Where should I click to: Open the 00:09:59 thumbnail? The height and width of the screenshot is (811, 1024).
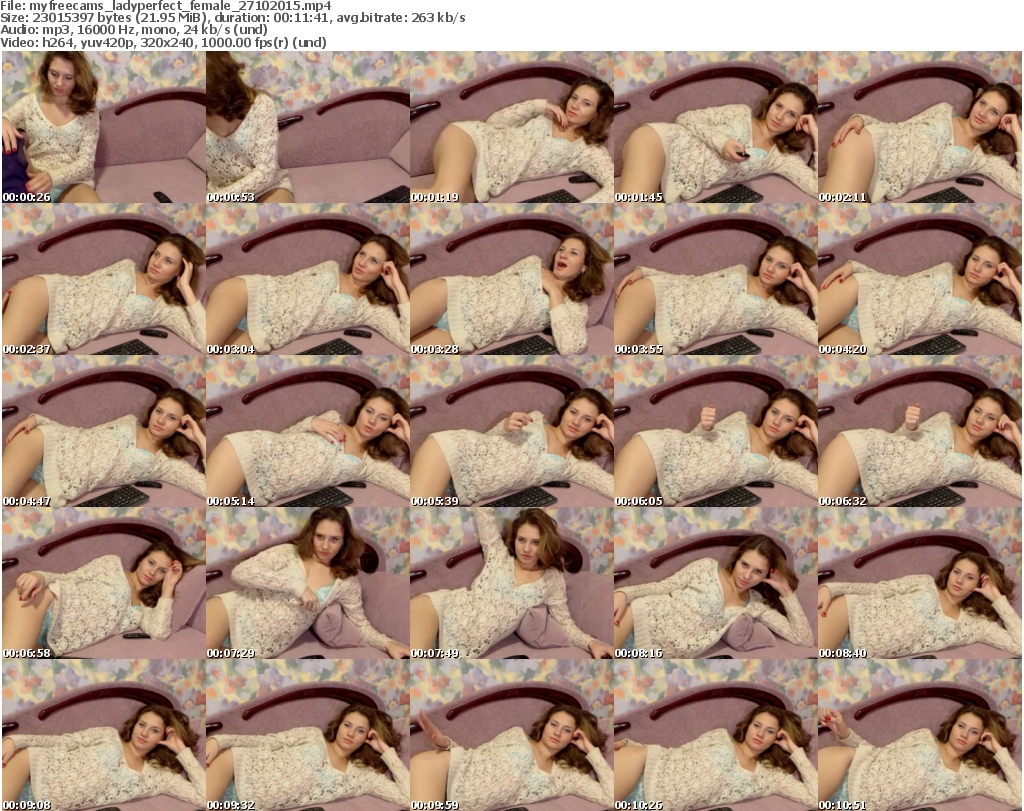coord(511,735)
